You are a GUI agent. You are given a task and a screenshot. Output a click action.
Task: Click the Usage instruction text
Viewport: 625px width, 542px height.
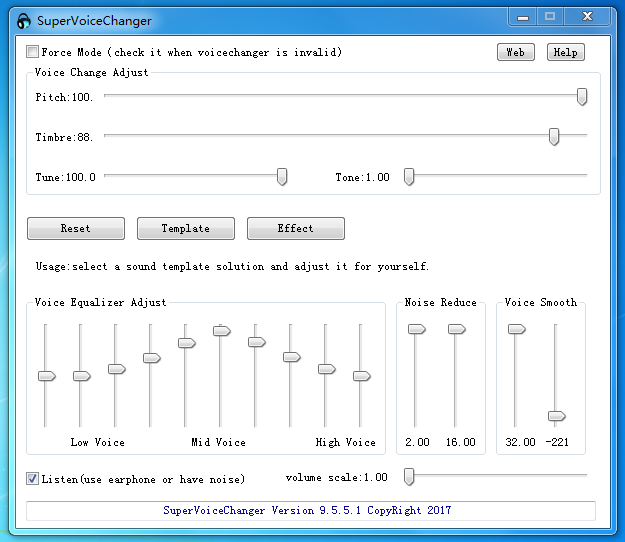pyautogui.click(x=232, y=266)
